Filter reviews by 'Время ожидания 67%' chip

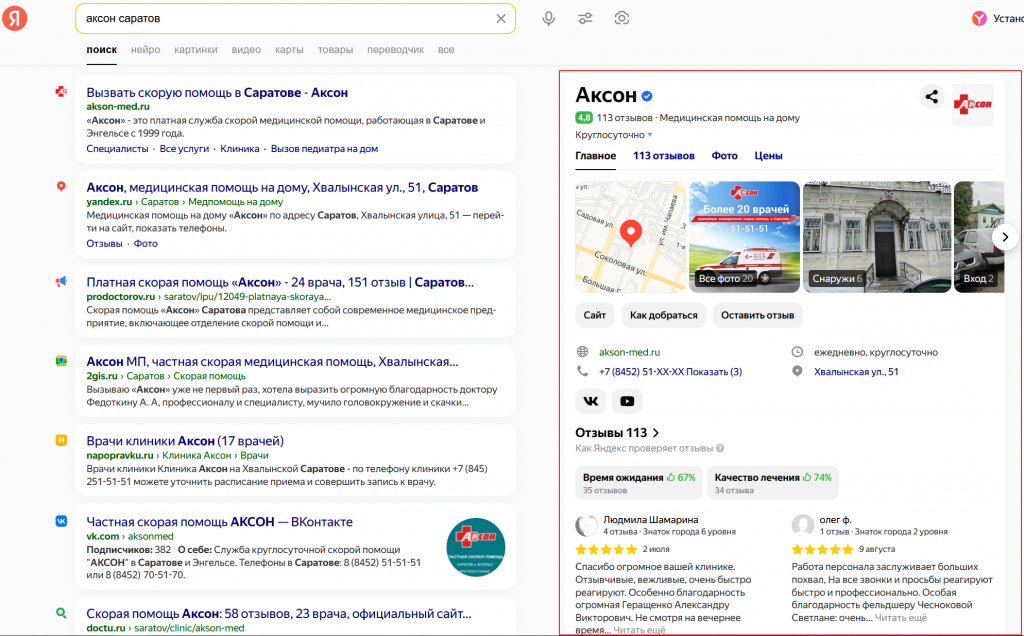coord(639,483)
